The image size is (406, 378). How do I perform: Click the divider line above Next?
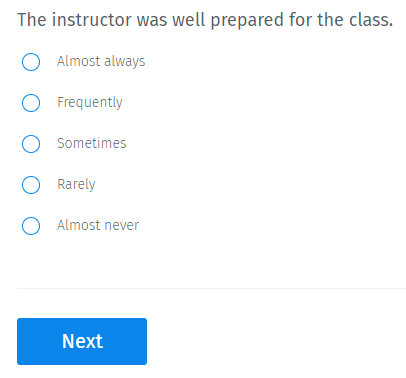pos(211,288)
